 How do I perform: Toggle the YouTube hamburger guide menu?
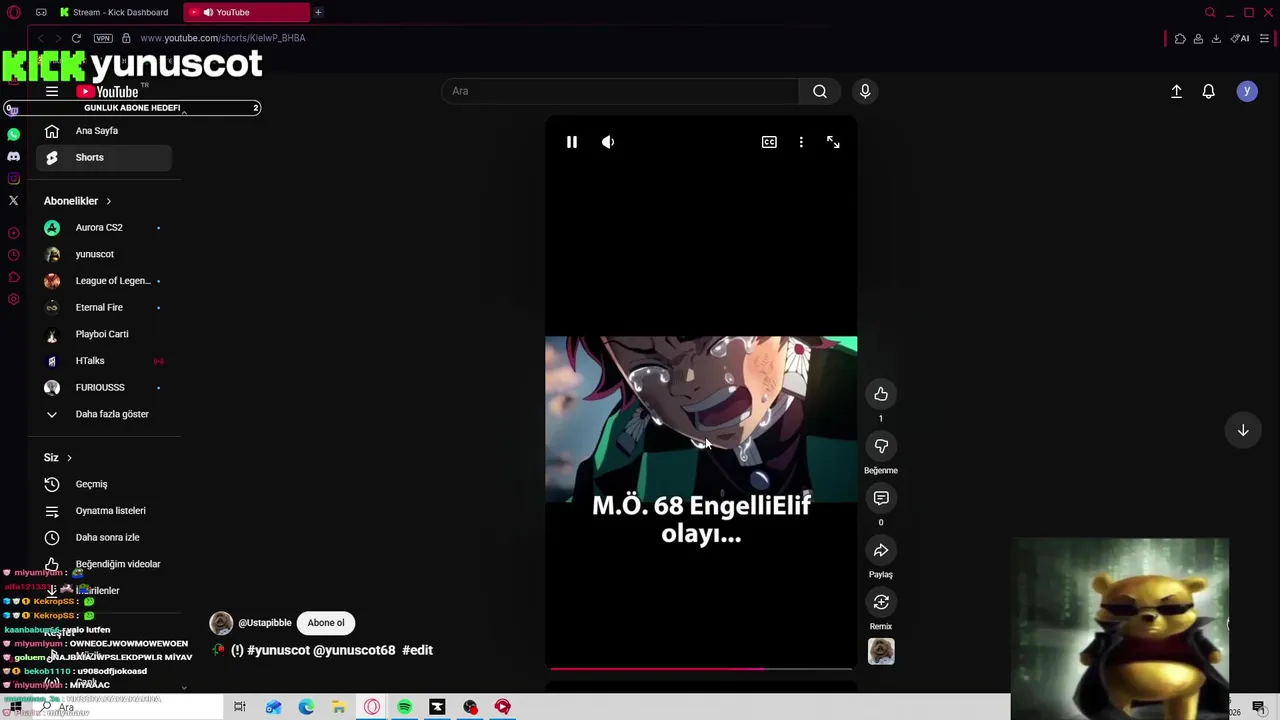click(x=52, y=91)
